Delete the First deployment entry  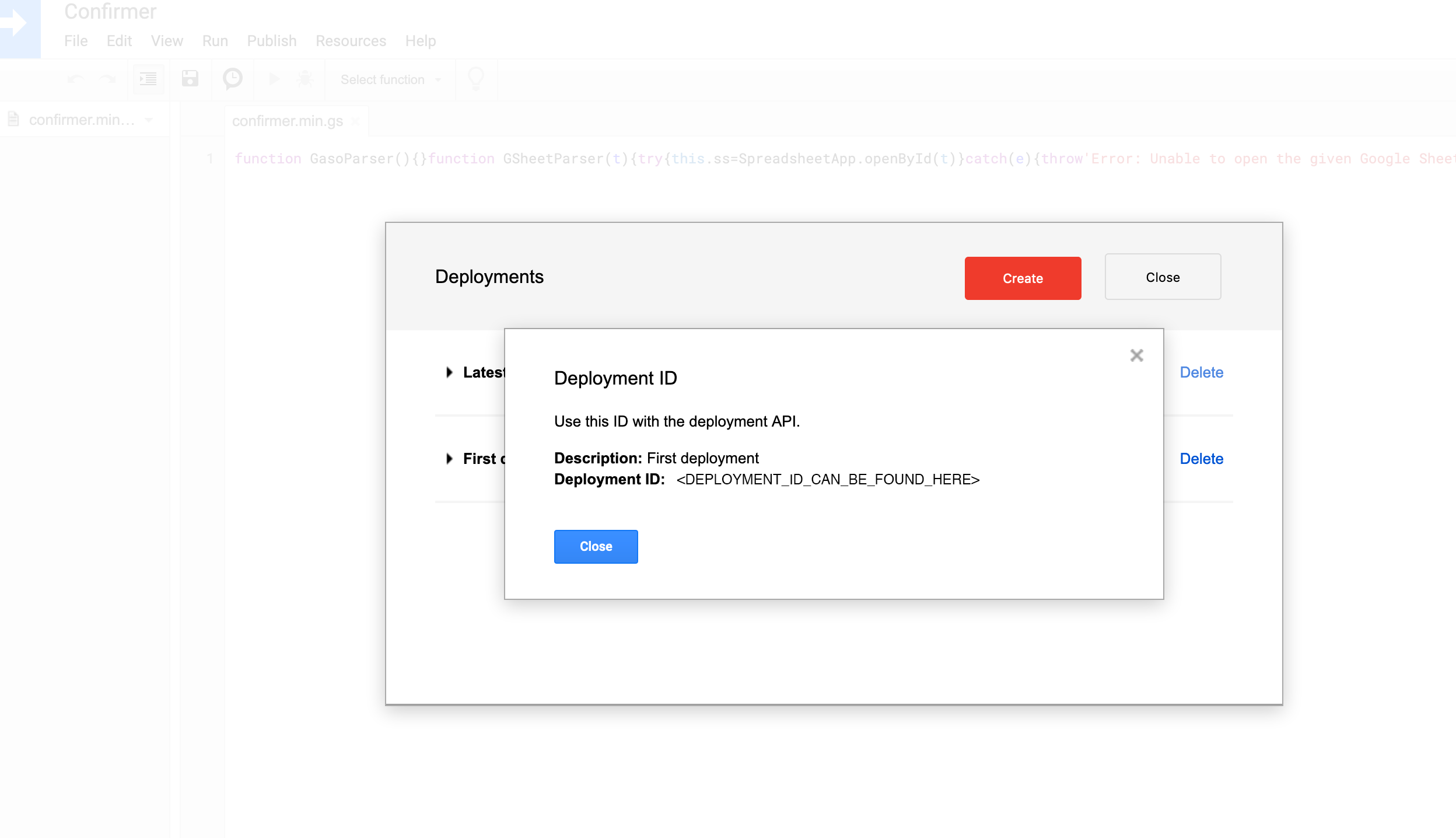tap(1201, 459)
